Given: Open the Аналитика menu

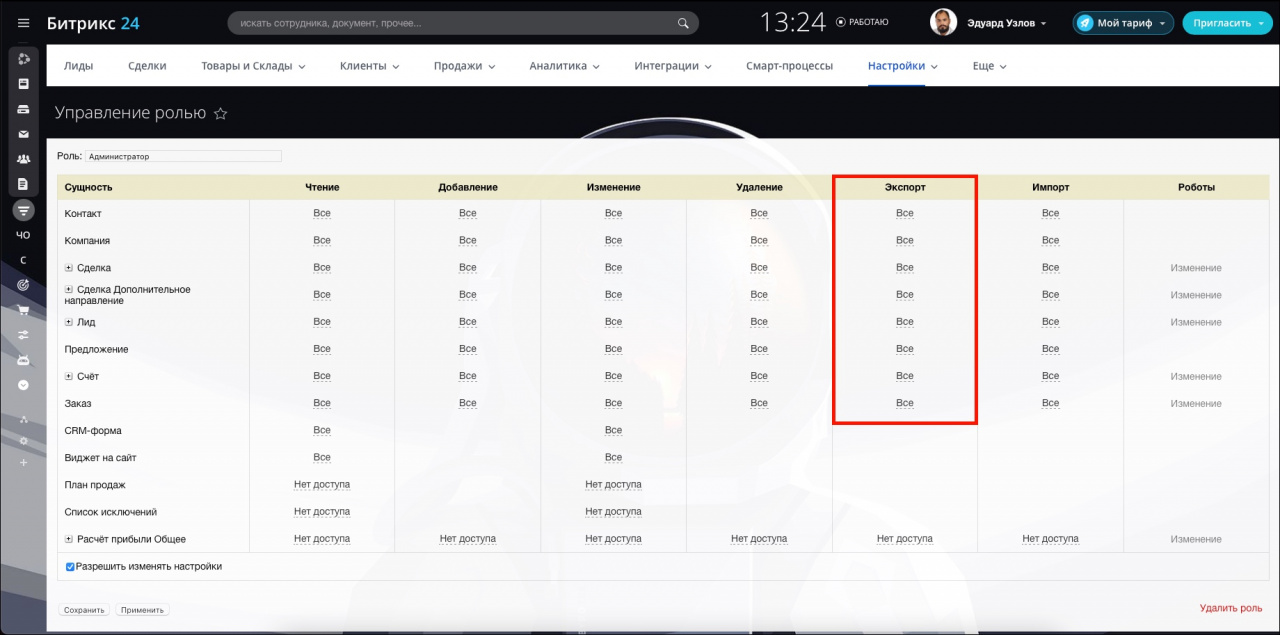Looking at the screenshot, I should tap(564, 66).
